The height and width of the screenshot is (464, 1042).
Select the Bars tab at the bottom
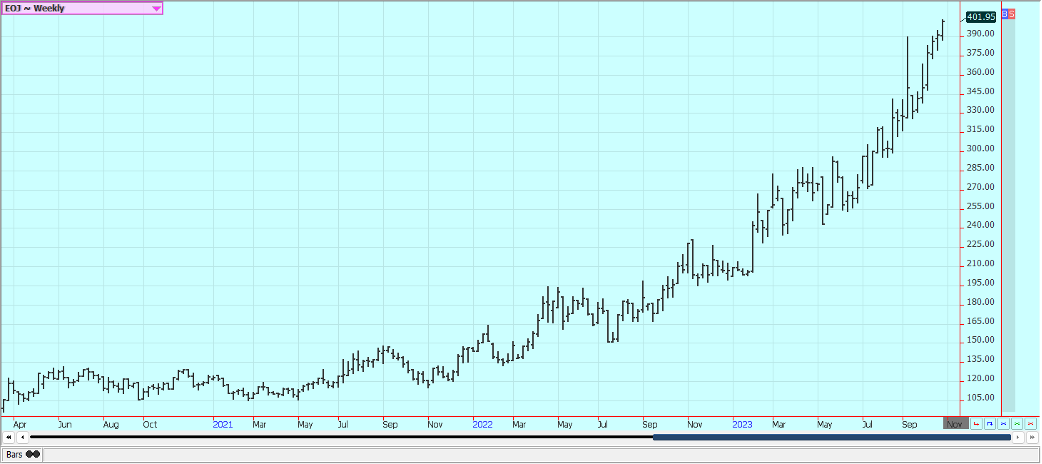15,454
